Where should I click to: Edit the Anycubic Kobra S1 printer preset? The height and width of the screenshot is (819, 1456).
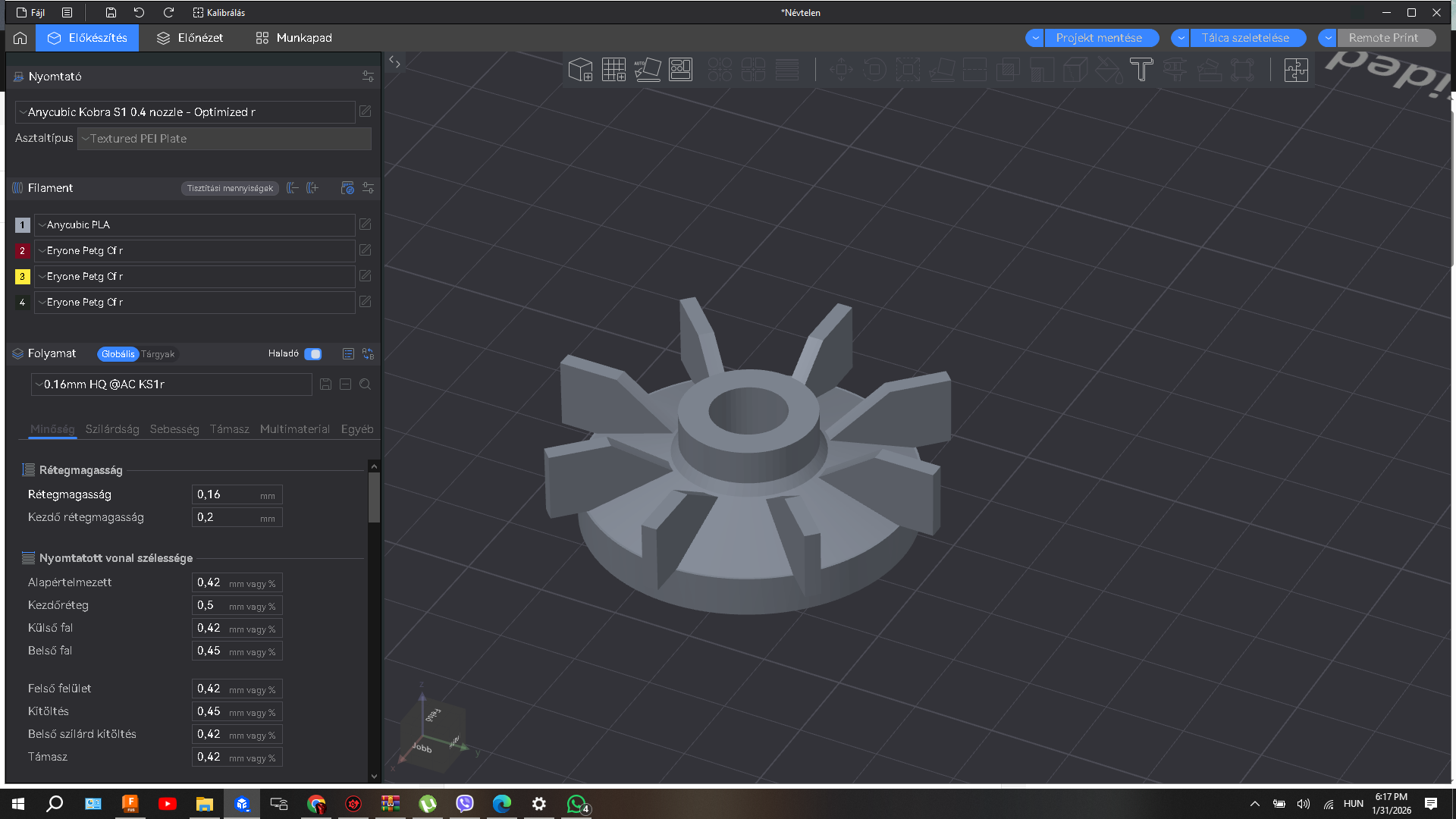(365, 111)
